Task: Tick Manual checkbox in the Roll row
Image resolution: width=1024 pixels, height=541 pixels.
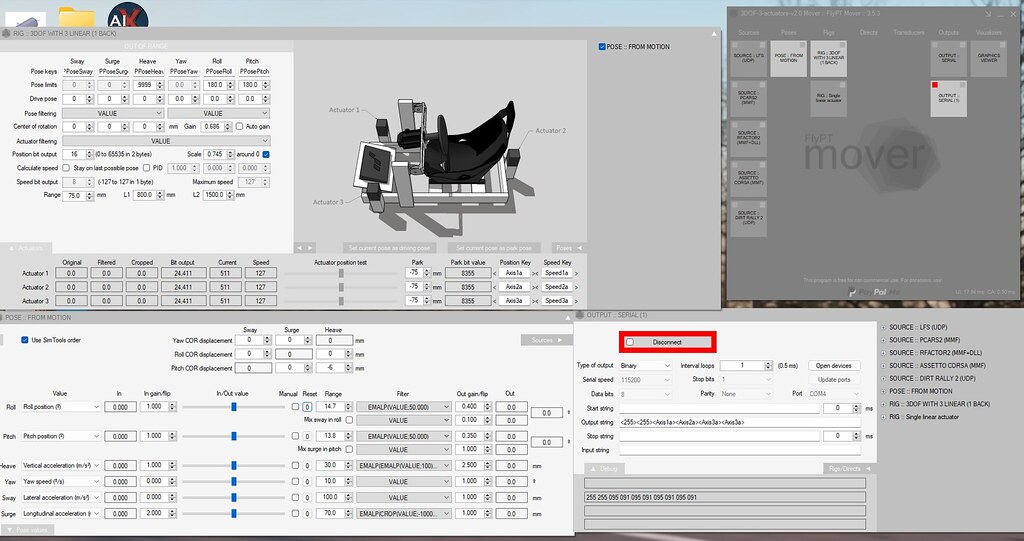Action: (295, 406)
